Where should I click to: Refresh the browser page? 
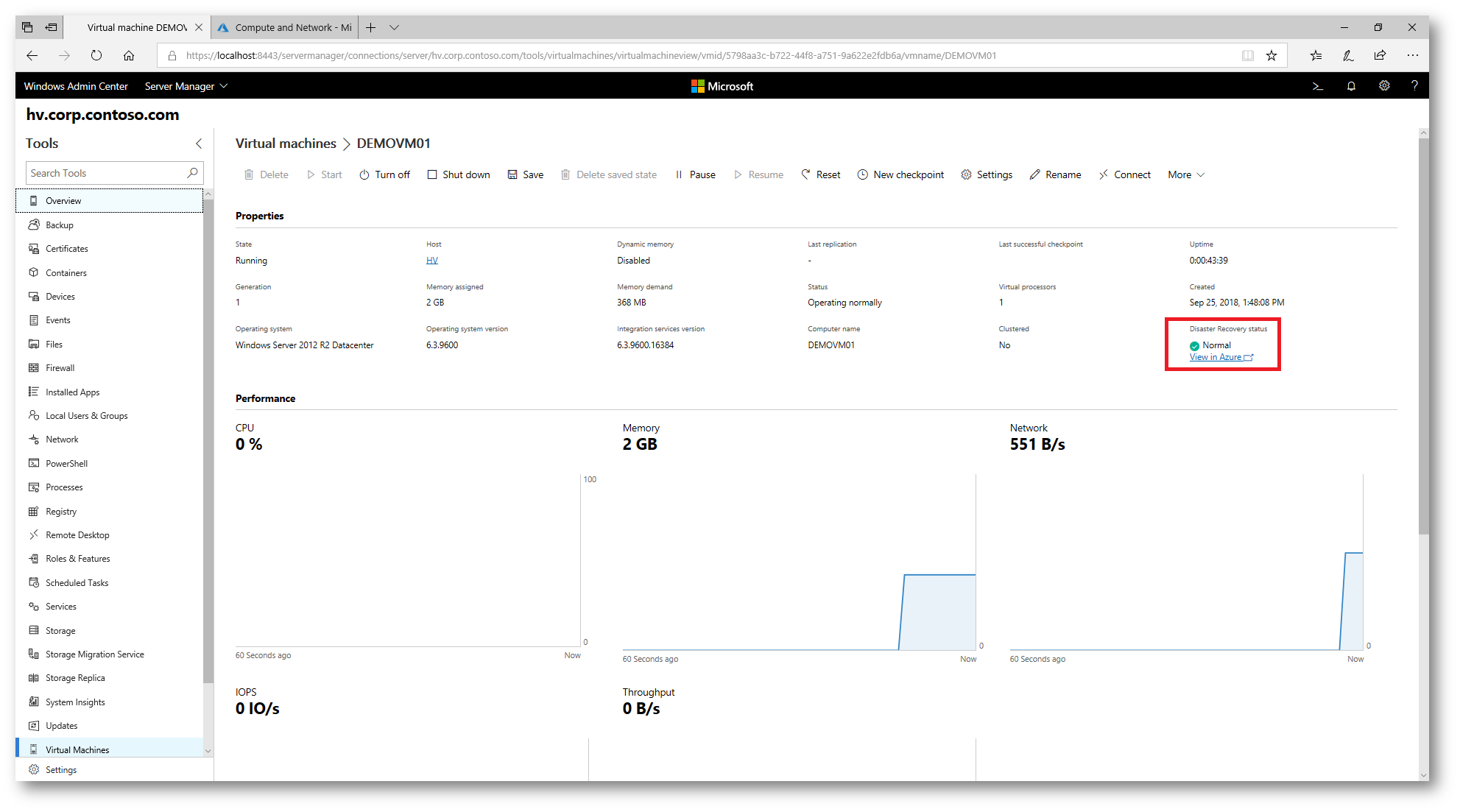[x=96, y=55]
